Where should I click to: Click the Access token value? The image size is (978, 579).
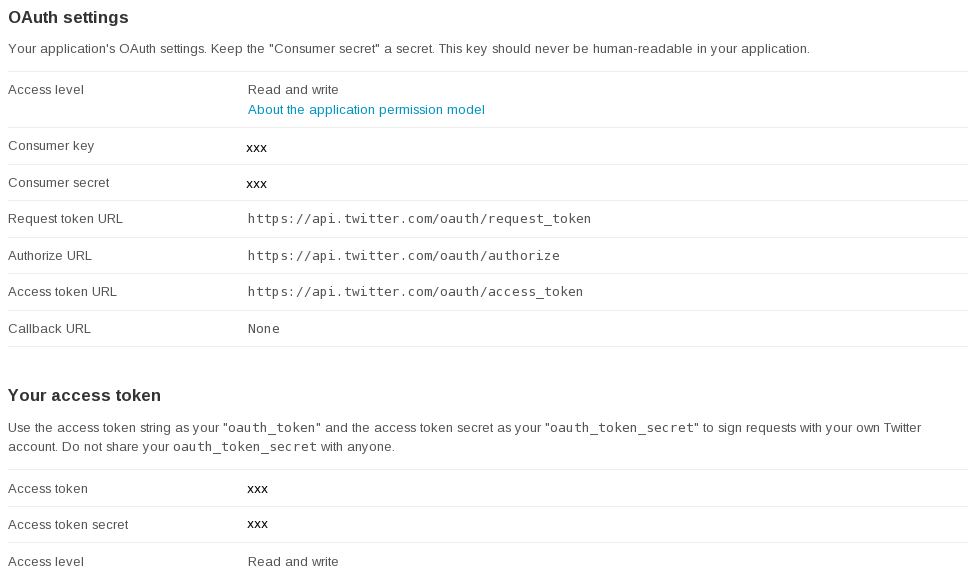tap(257, 489)
